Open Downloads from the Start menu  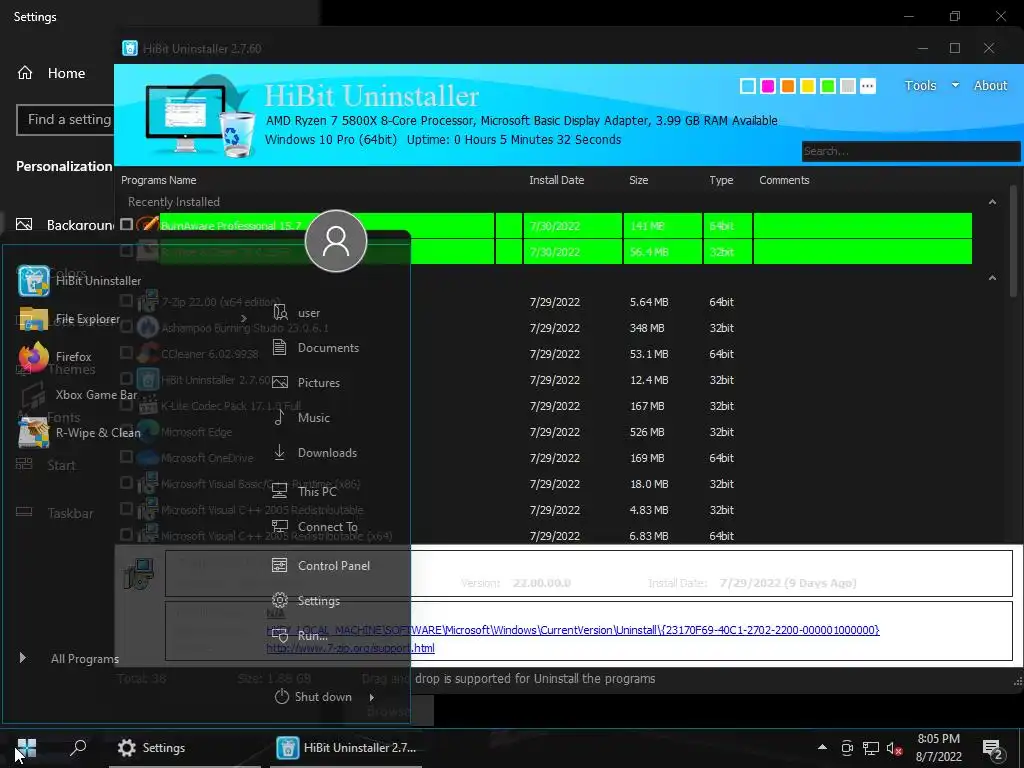click(x=314, y=453)
